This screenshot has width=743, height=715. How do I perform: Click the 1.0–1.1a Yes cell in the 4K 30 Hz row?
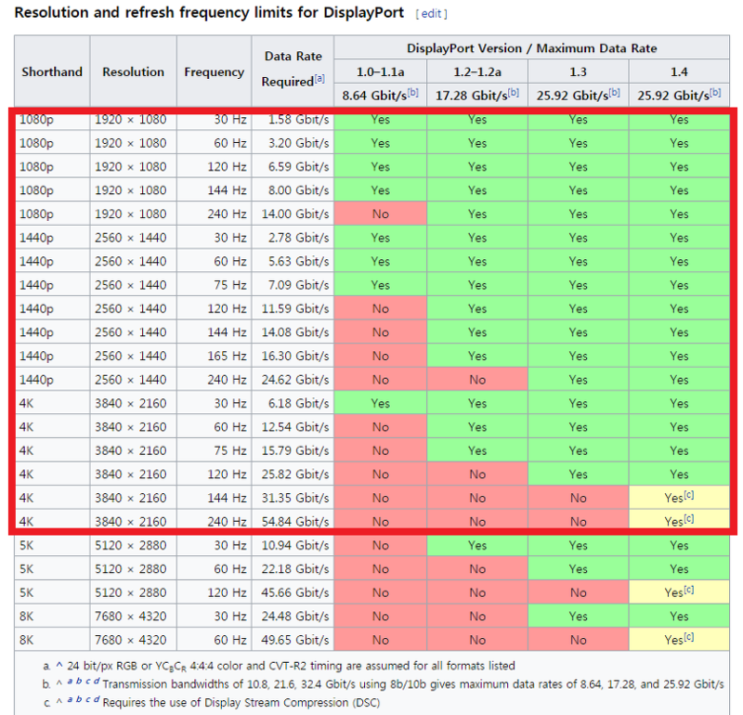[381, 403]
